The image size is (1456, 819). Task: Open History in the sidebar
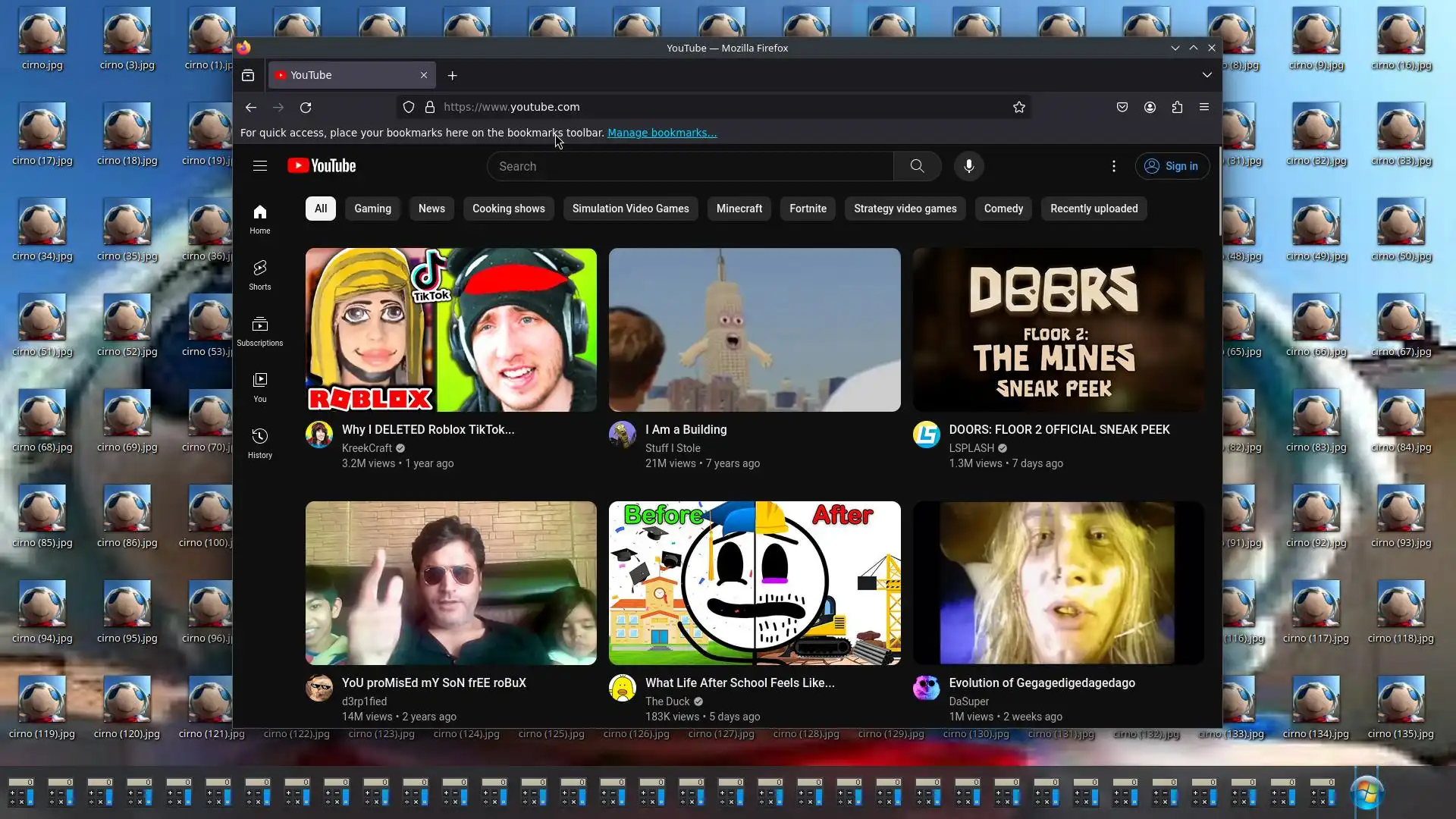(260, 443)
